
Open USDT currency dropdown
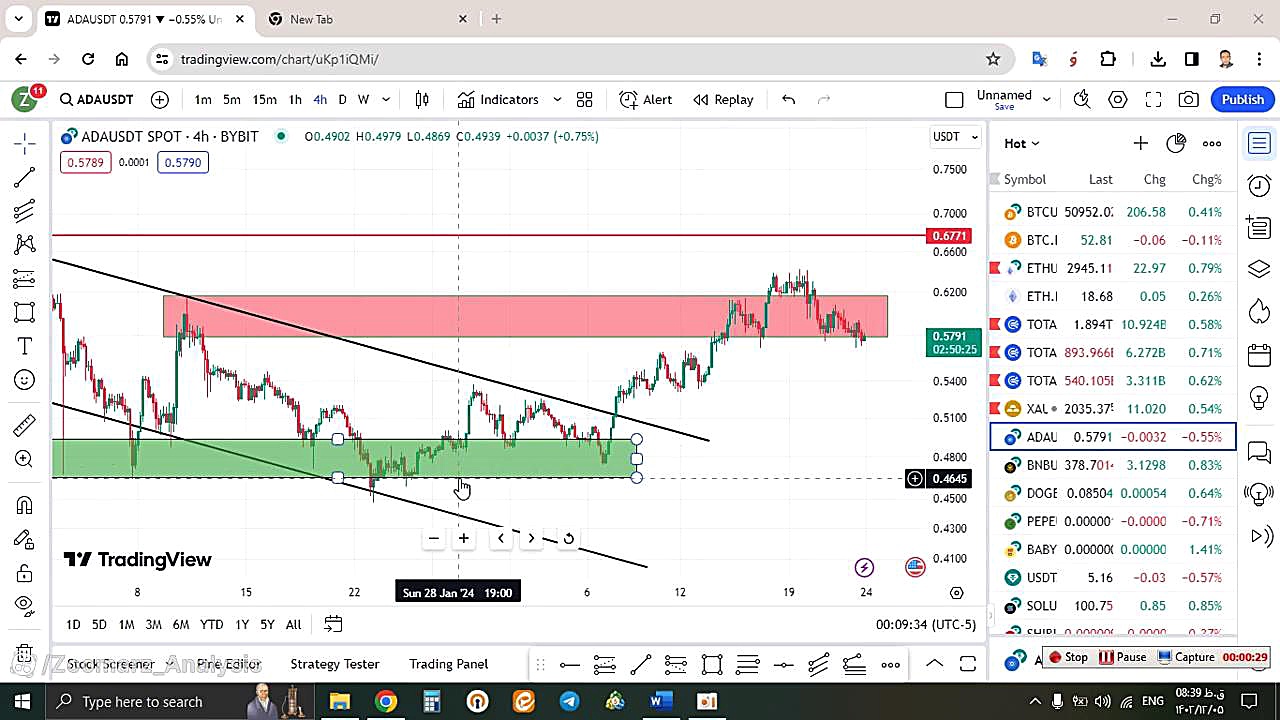pyautogui.click(x=956, y=136)
